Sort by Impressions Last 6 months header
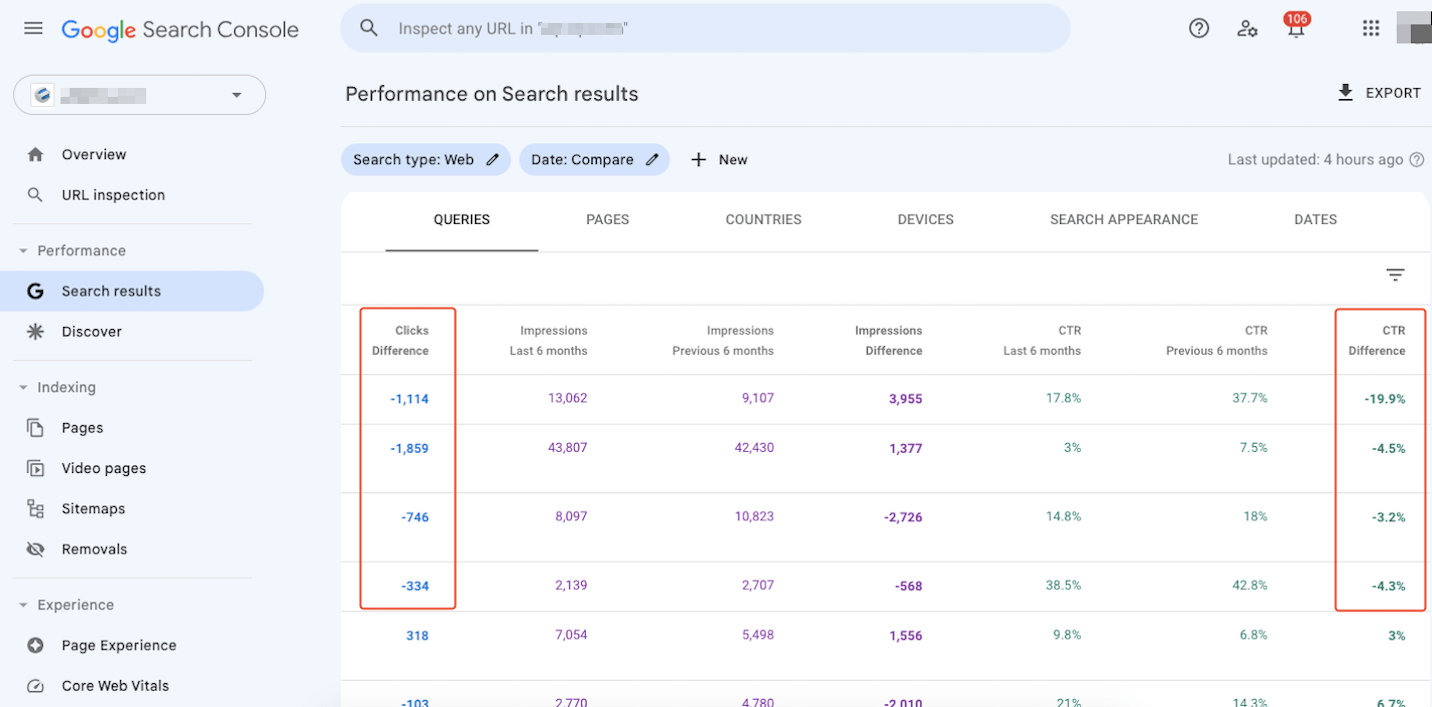The width and height of the screenshot is (1432, 707). tap(548, 341)
